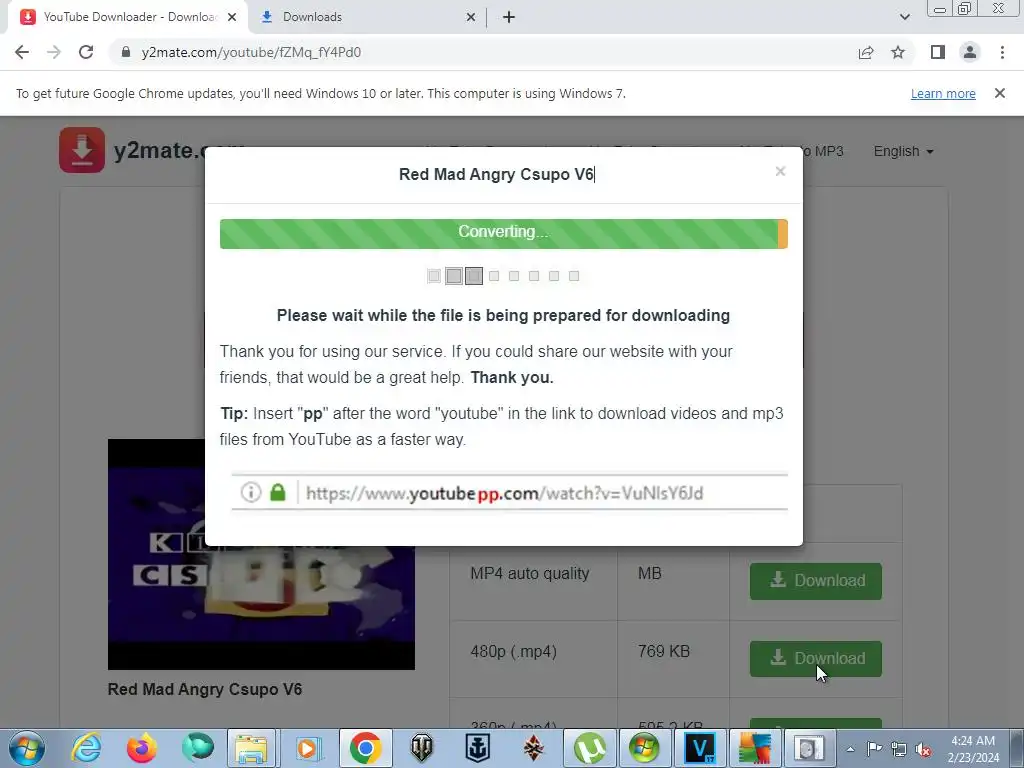Open the side panel icon in Chrome
Viewport: 1024px width, 768px height.
pyautogui.click(x=938, y=52)
